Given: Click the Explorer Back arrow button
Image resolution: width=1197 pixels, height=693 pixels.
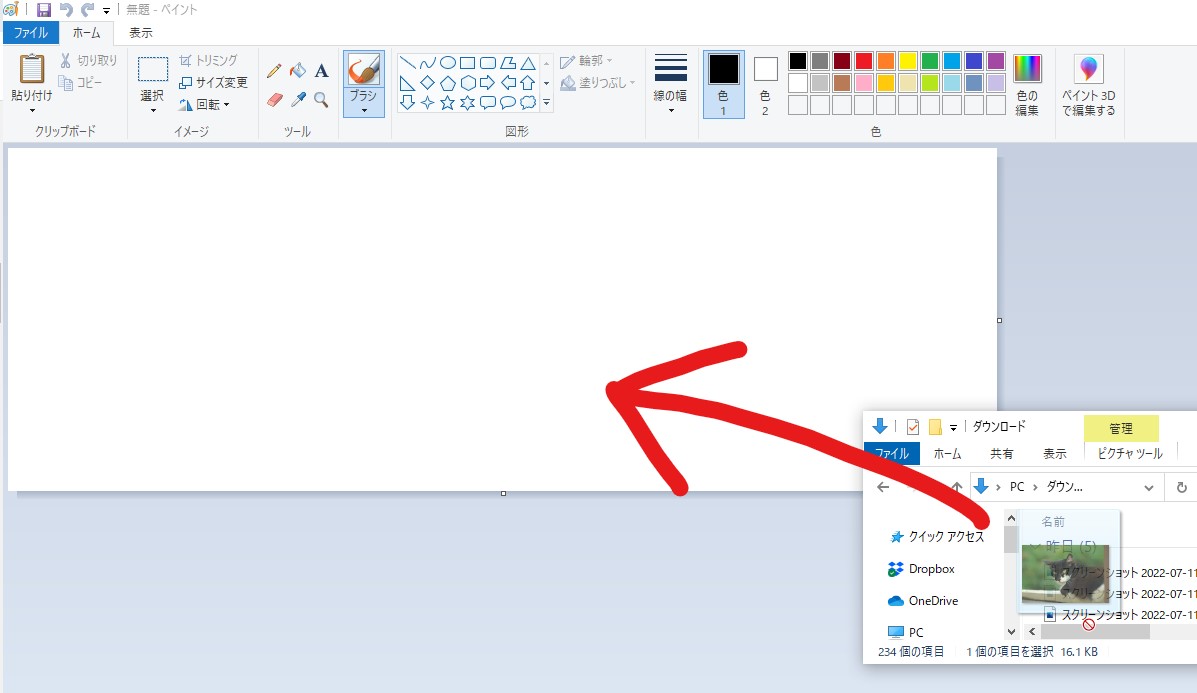Looking at the screenshot, I should pyautogui.click(x=883, y=487).
